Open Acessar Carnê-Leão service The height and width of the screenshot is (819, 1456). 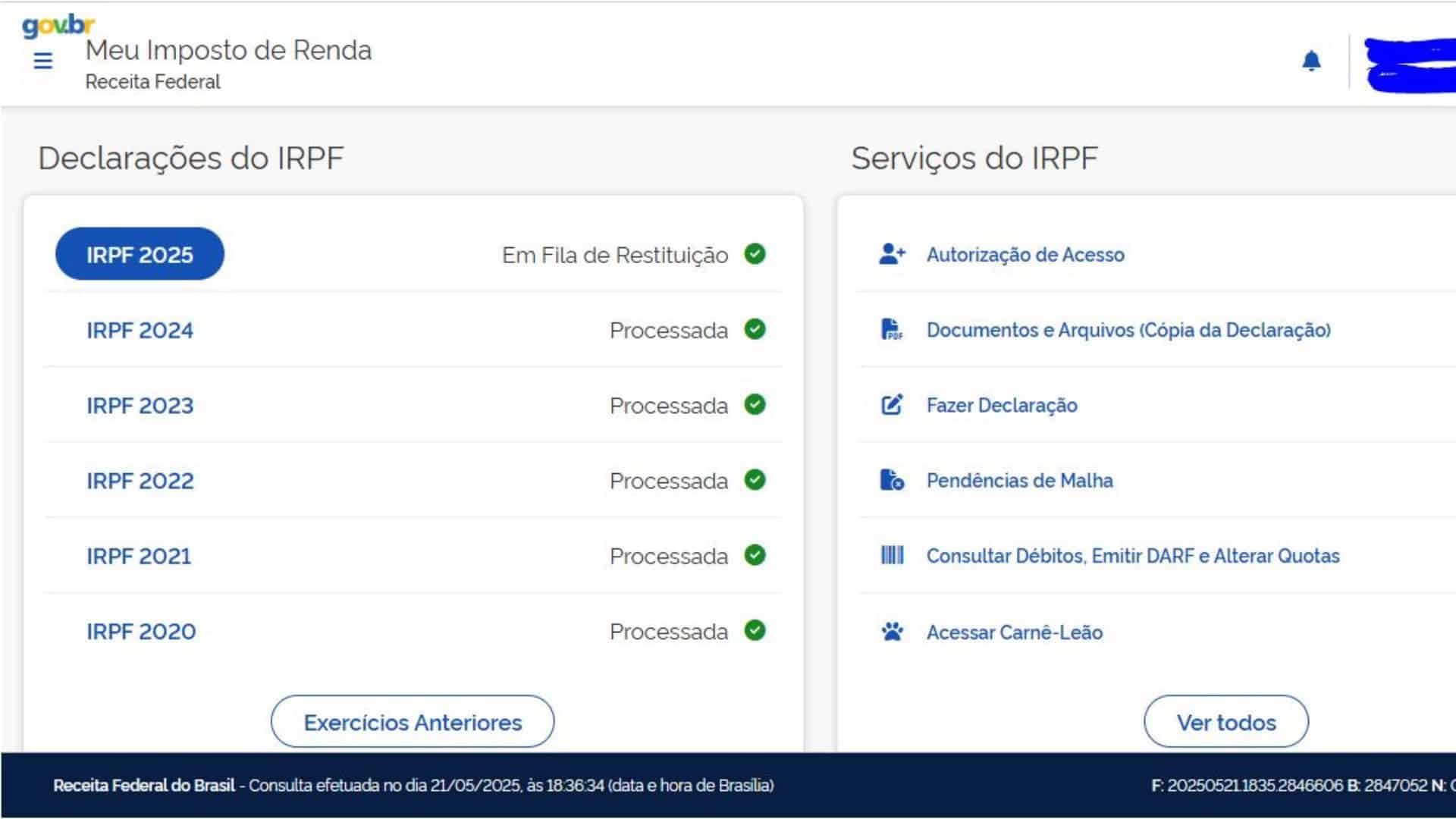point(1015,632)
